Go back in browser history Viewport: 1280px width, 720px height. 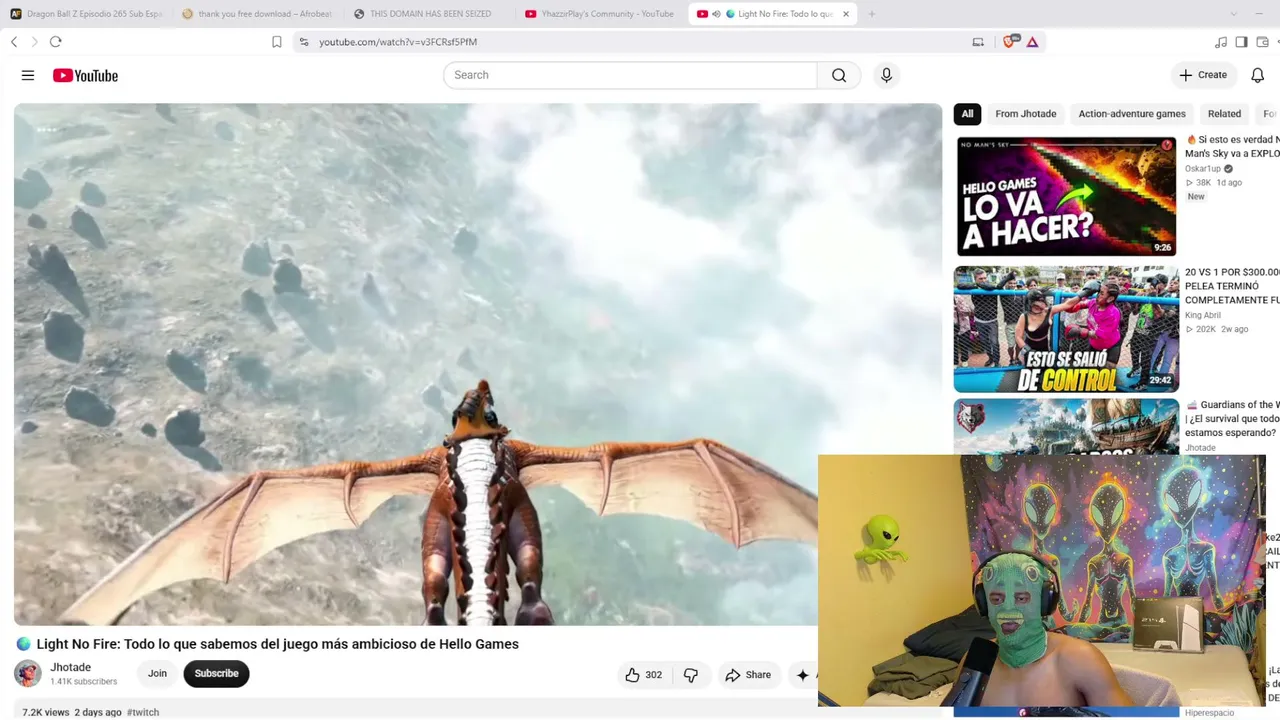tap(14, 42)
